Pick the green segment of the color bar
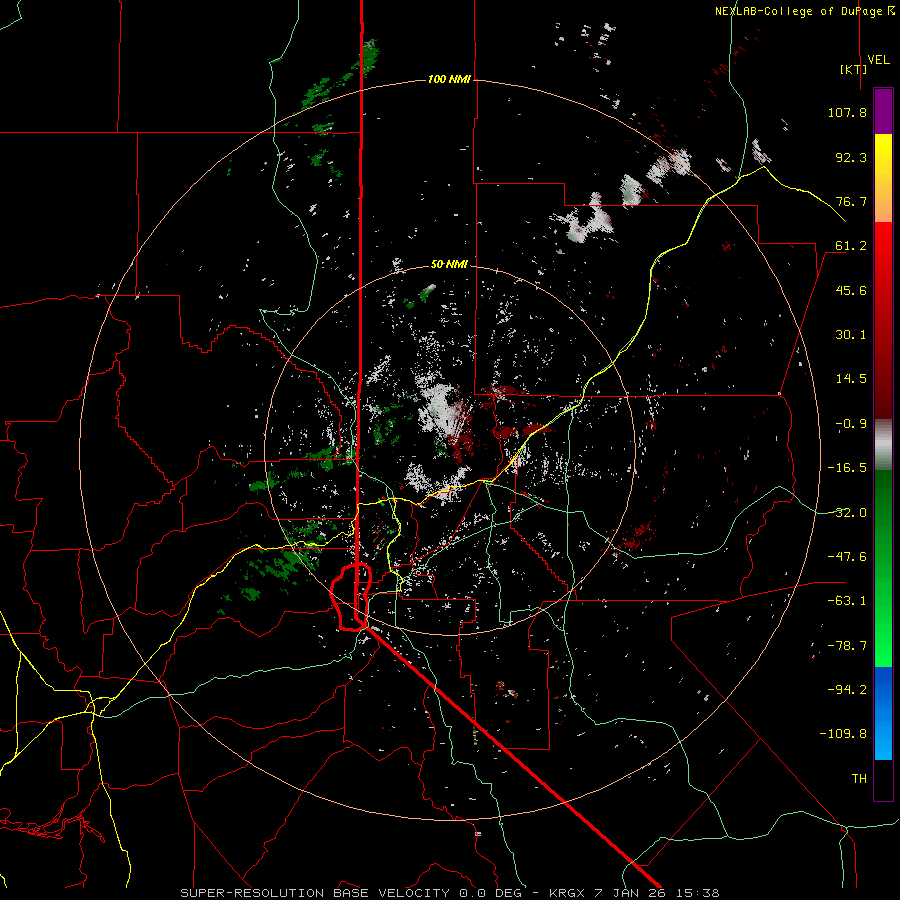The image size is (900, 900). 883,568
